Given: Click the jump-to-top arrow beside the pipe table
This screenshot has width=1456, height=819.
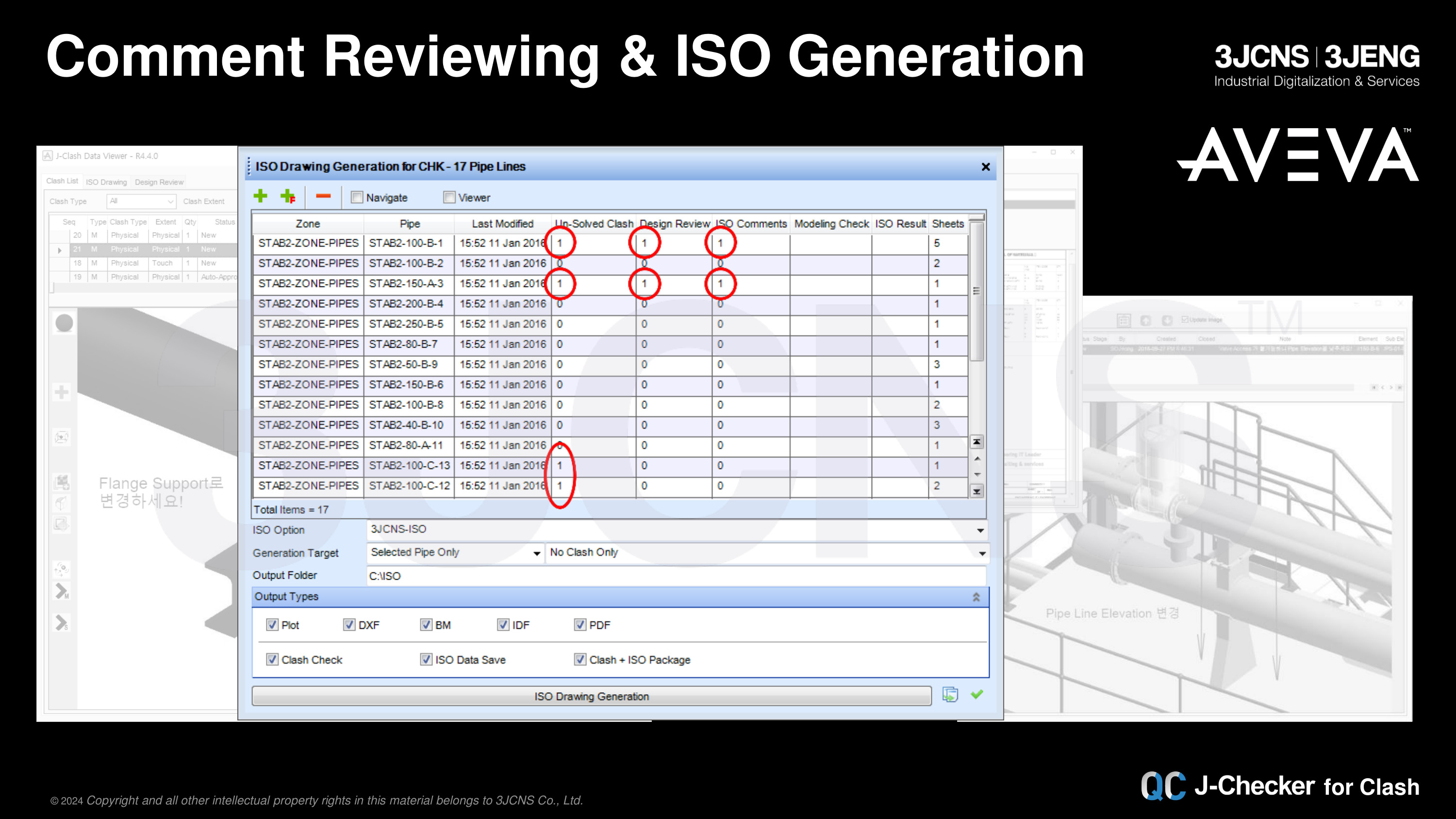Looking at the screenshot, I should coord(976,442).
